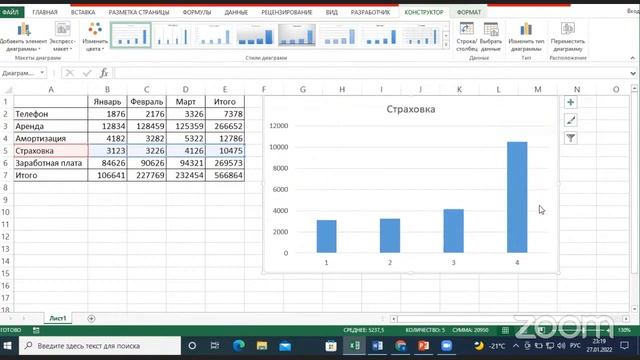Select the Январь header cell
The width and height of the screenshot is (640, 360).
click(107, 102)
